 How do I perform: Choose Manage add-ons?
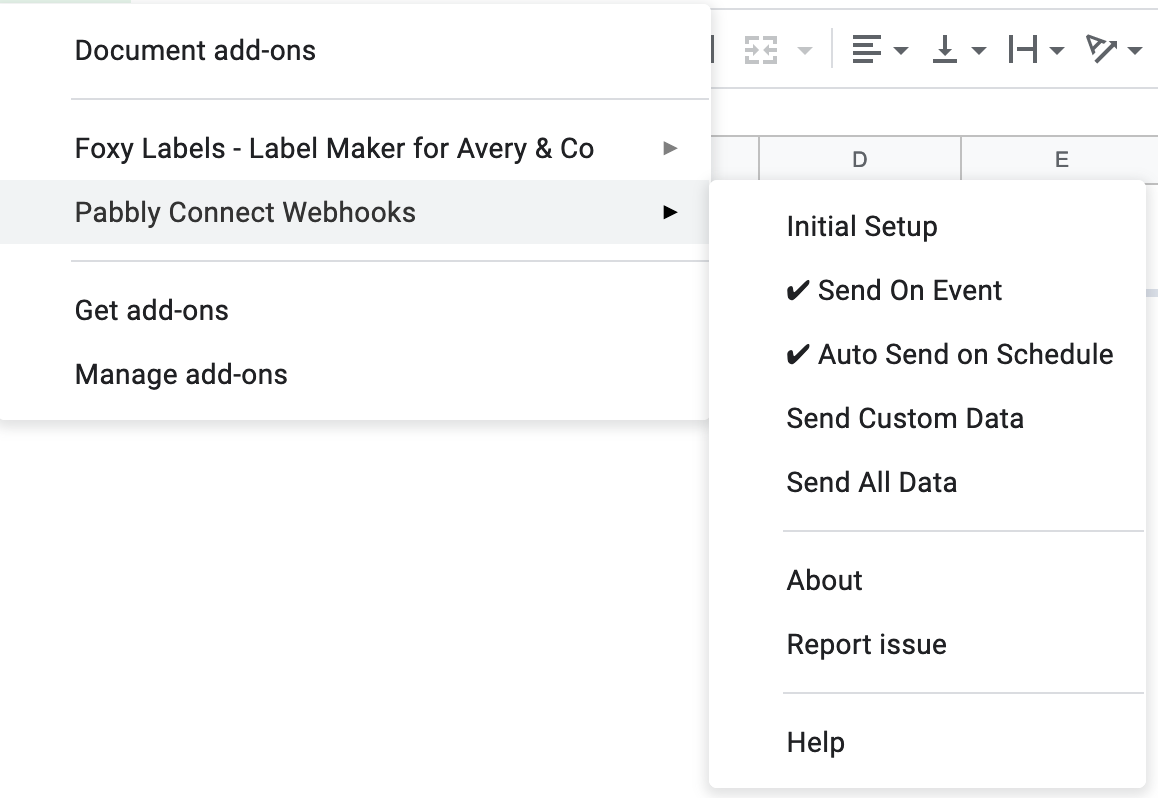354,375
